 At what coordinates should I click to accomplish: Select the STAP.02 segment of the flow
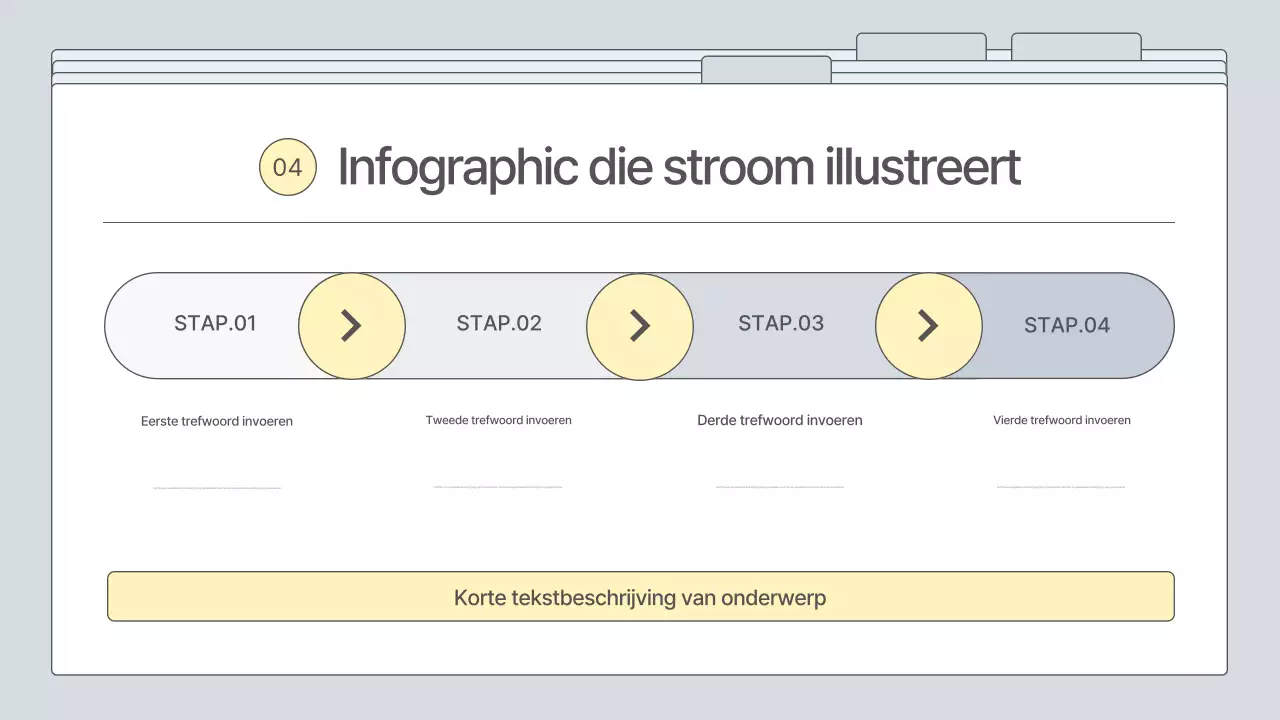[x=498, y=324]
